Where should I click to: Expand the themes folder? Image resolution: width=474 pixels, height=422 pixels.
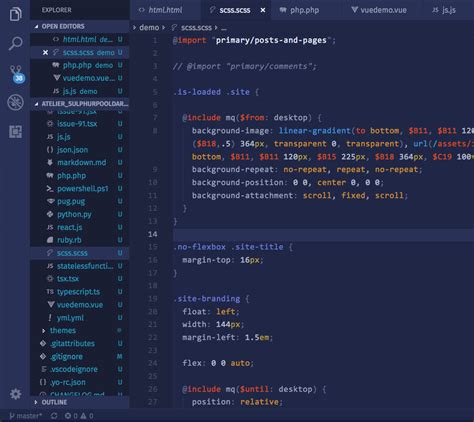[x=80, y=330]
